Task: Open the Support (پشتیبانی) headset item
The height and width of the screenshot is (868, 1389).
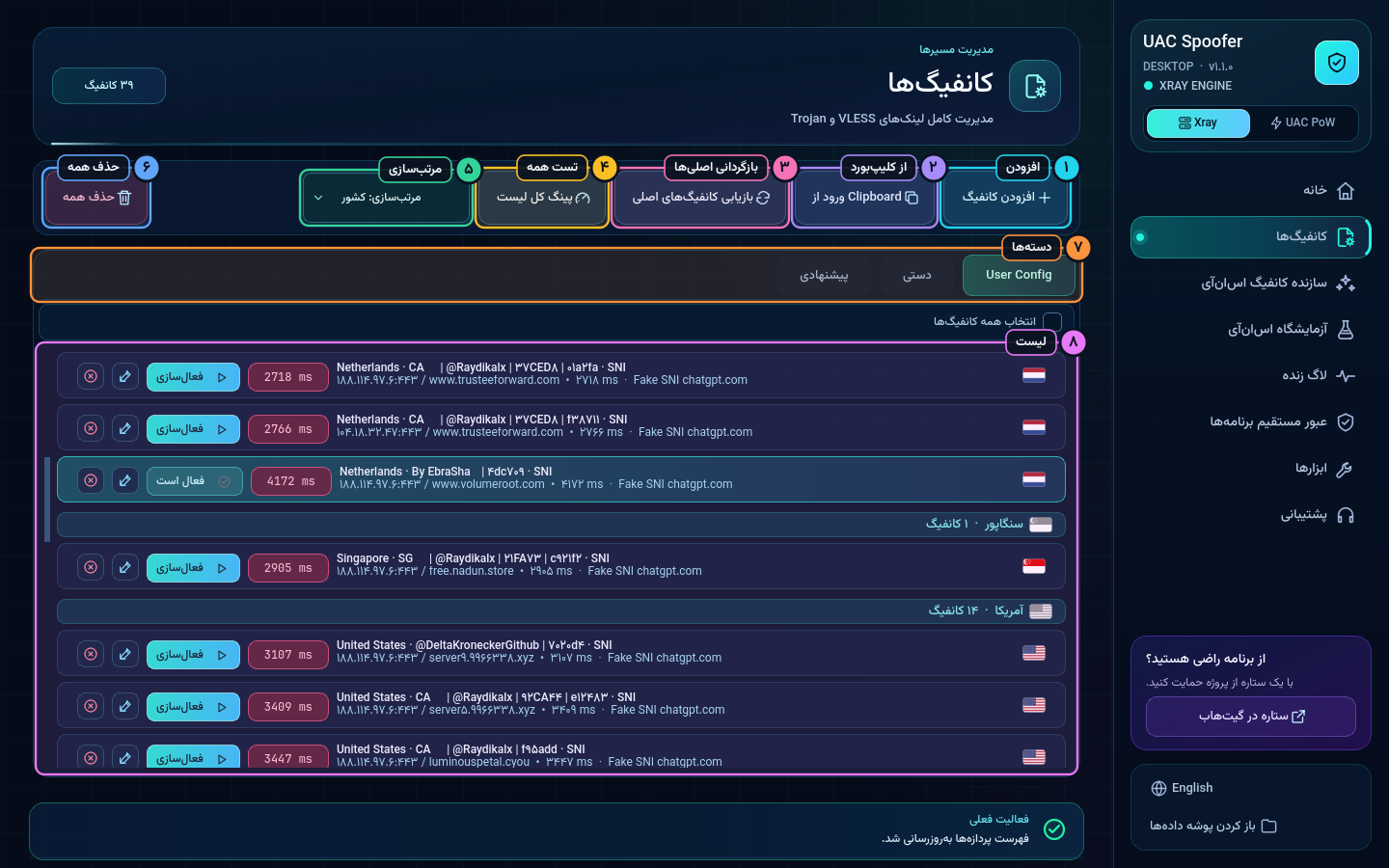Action: 1251,515
